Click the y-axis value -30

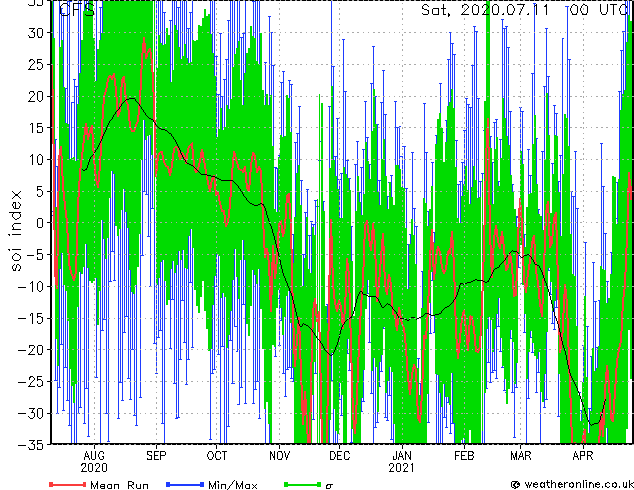point(31,413)
